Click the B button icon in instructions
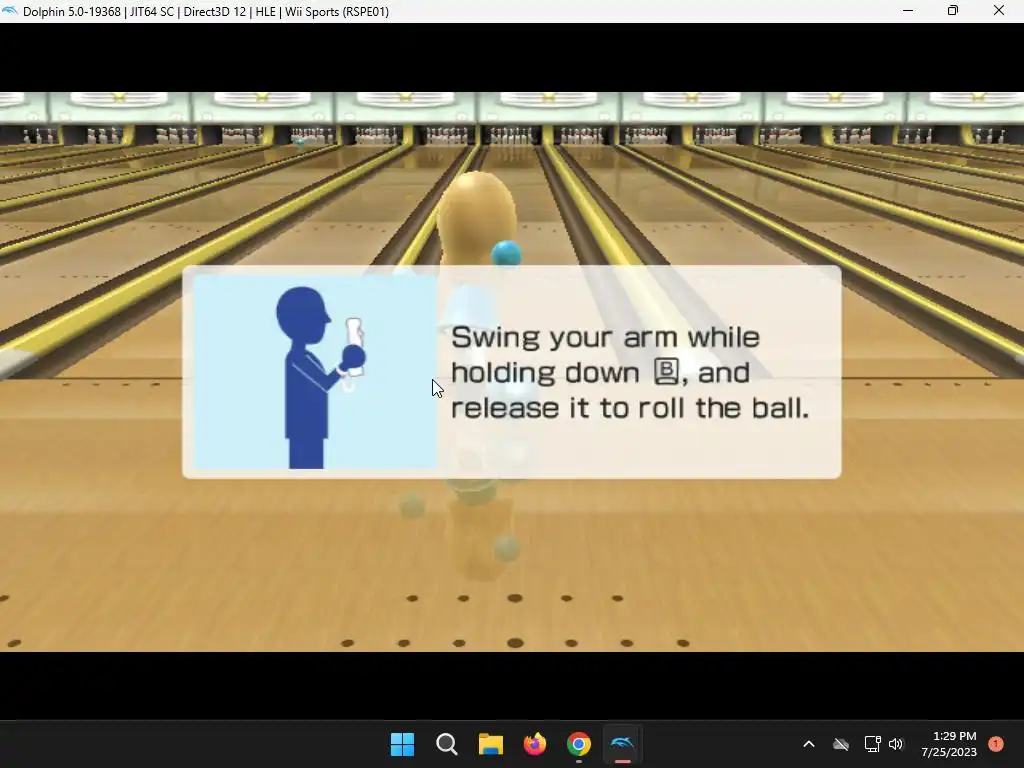The height and width of the screenshot is (768, 1024). pyautogui.click(x=666, y=372)
